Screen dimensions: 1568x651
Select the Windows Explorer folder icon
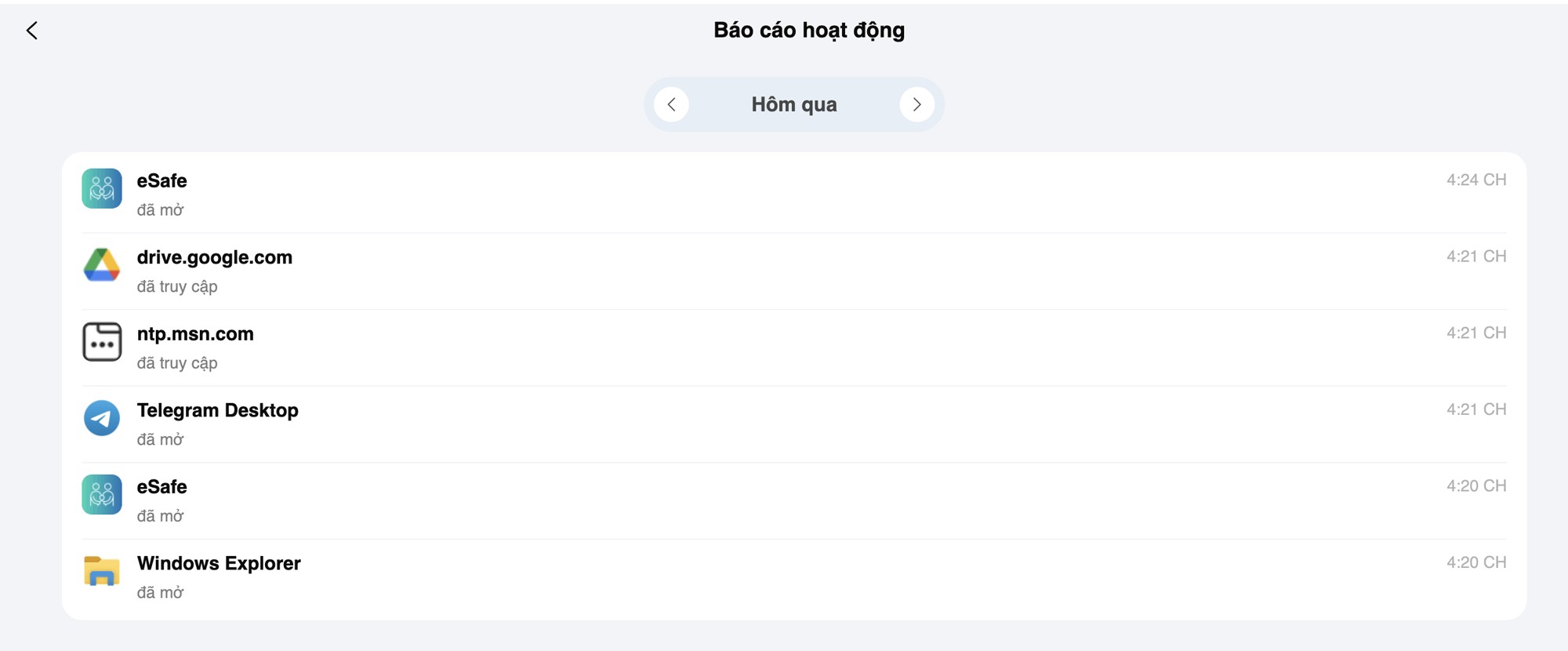click(x=101, y=572)
